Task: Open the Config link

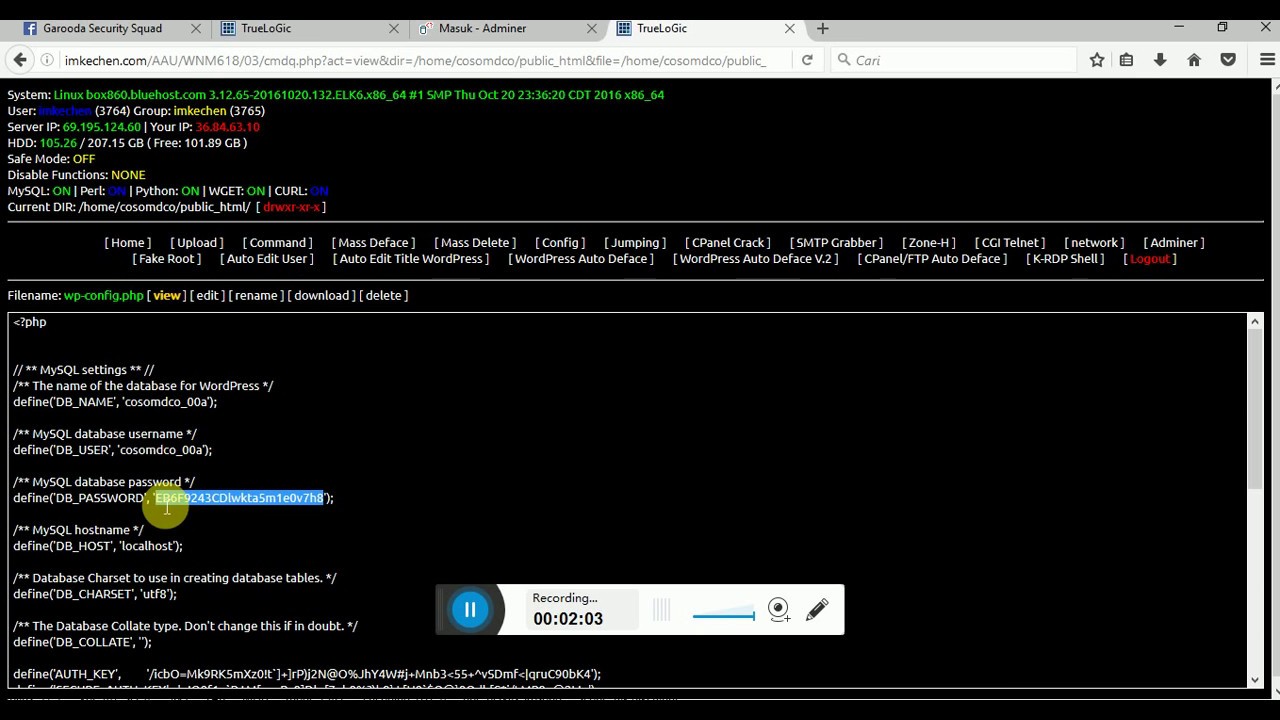Action: coord(560,243)
